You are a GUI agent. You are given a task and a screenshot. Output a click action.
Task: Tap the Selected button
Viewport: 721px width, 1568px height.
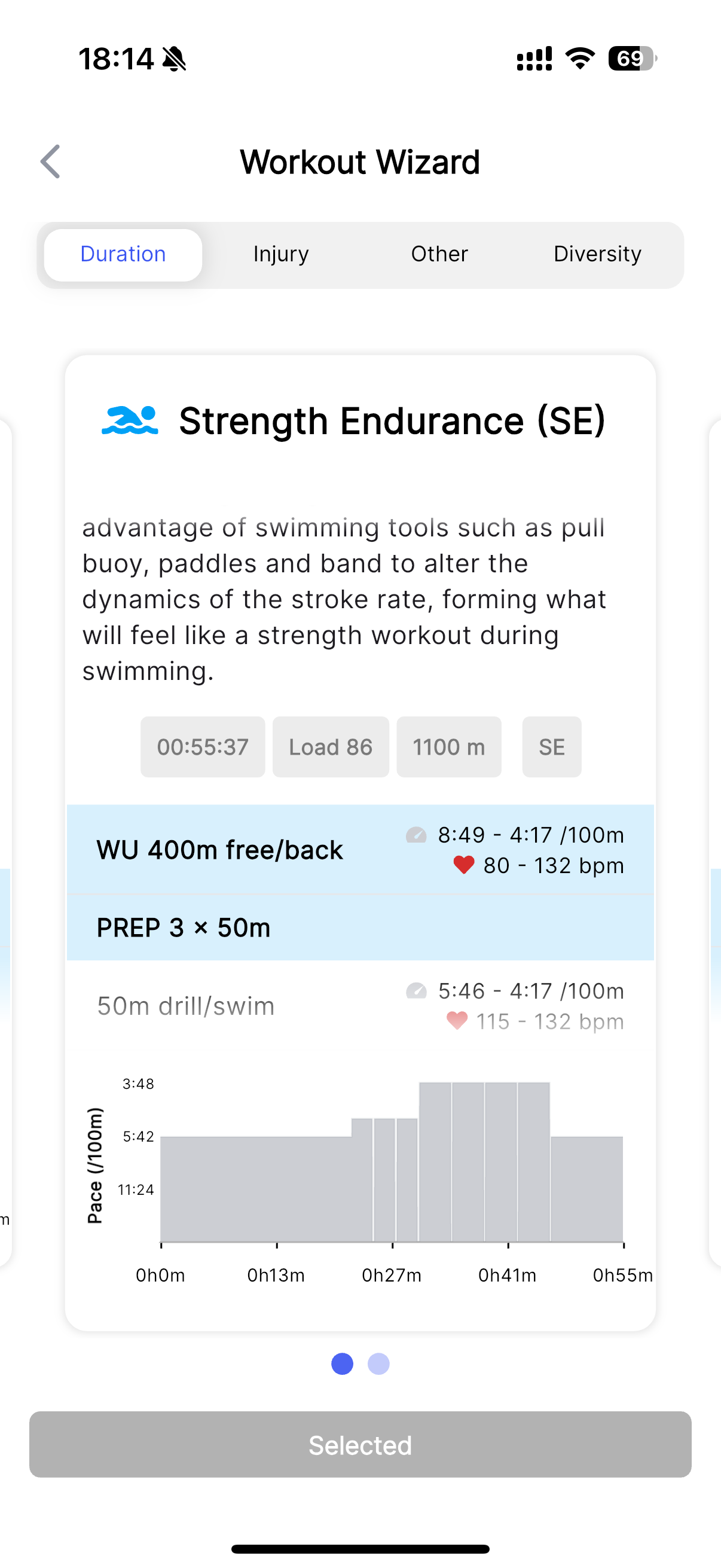pyautogui.click(x=360, y=1444)
